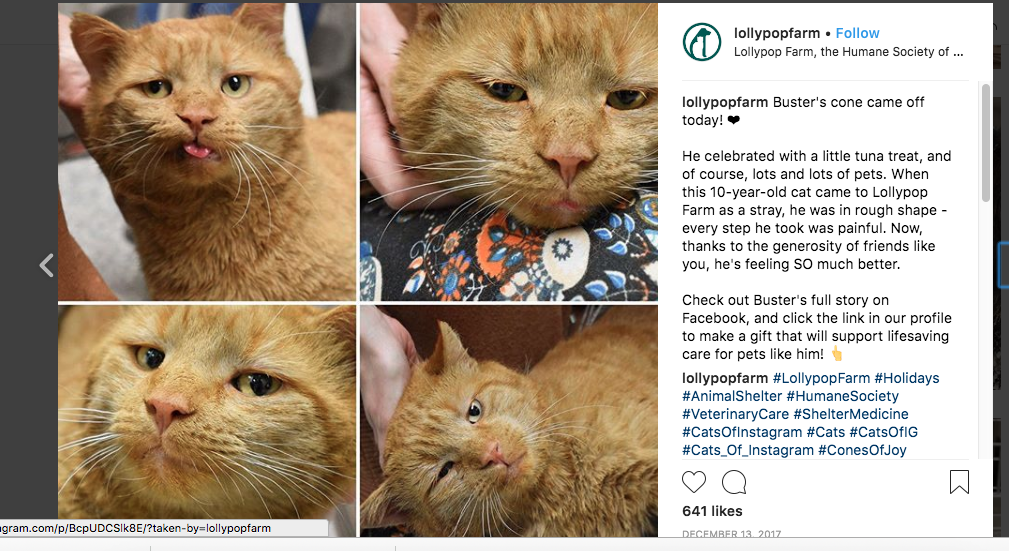Like the post with the heart icon
1009x551 pixels.
pyautogui.click(x=694, y=483)
